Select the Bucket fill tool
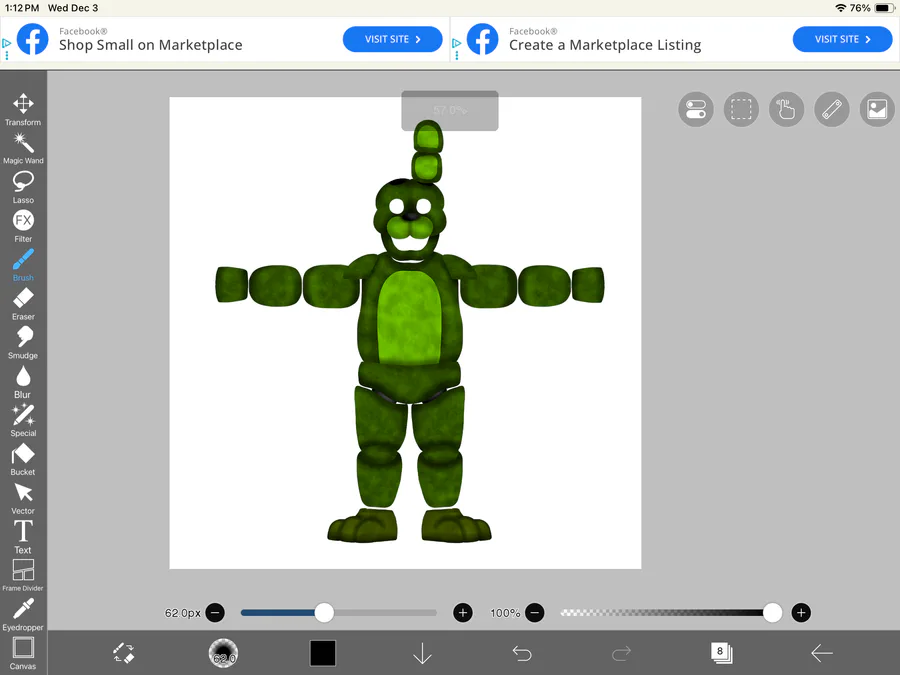 23,459
